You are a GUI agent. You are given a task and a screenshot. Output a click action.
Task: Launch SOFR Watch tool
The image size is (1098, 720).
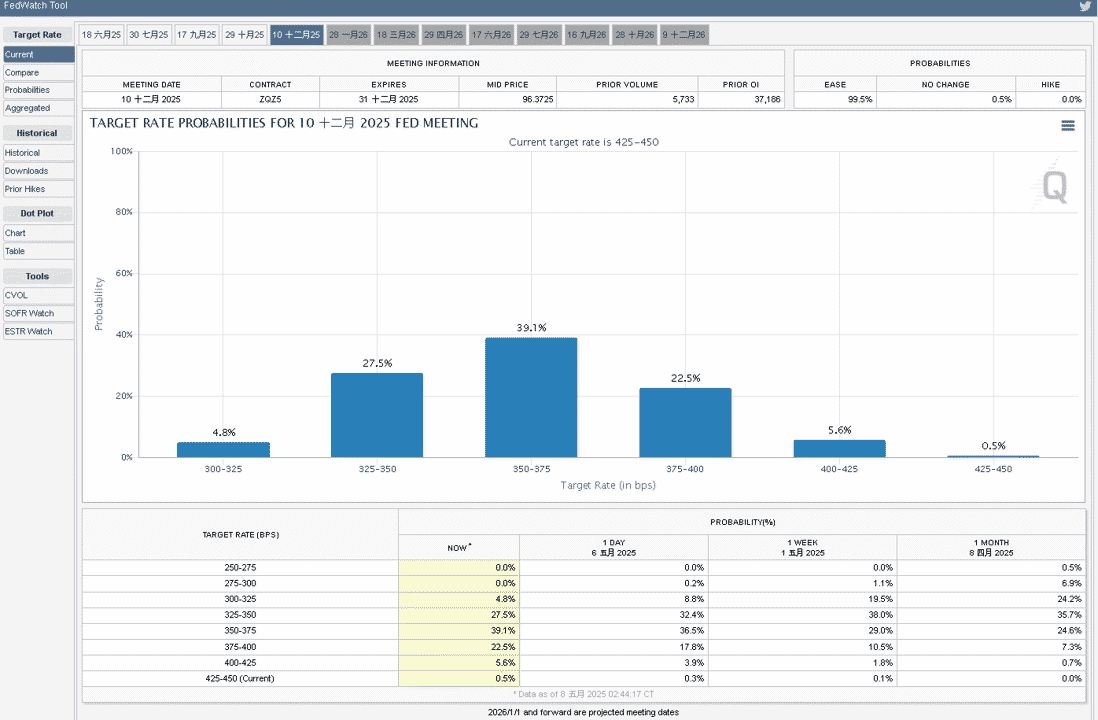click(39, 314)
